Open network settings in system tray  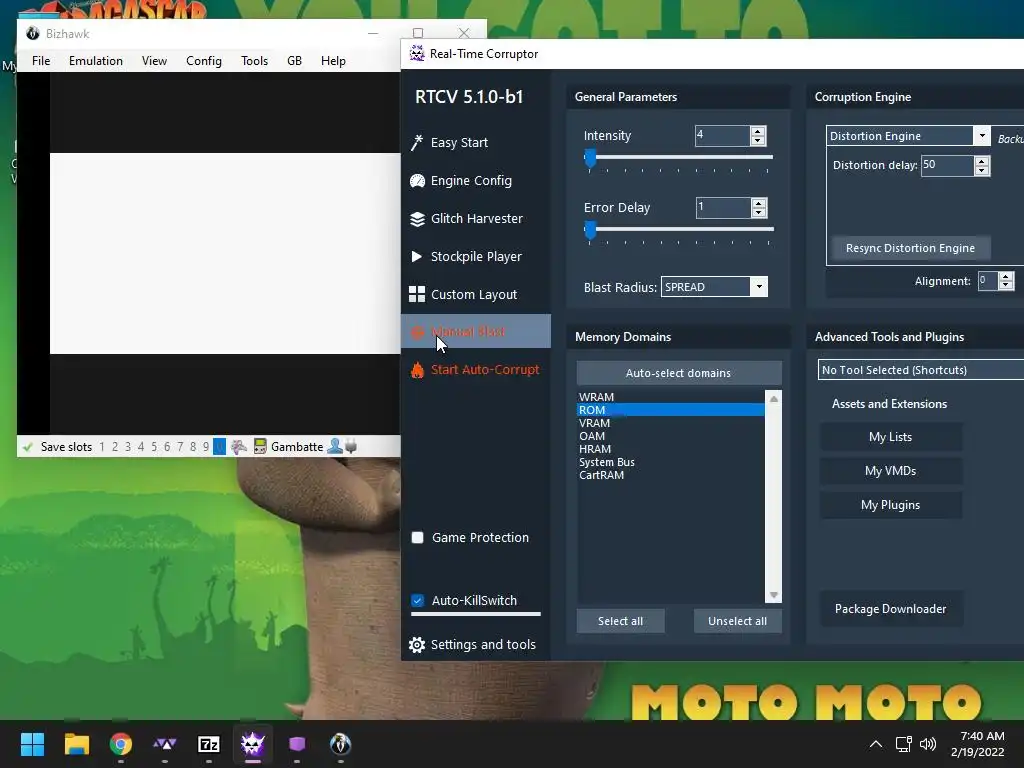(x=903, y=744)
